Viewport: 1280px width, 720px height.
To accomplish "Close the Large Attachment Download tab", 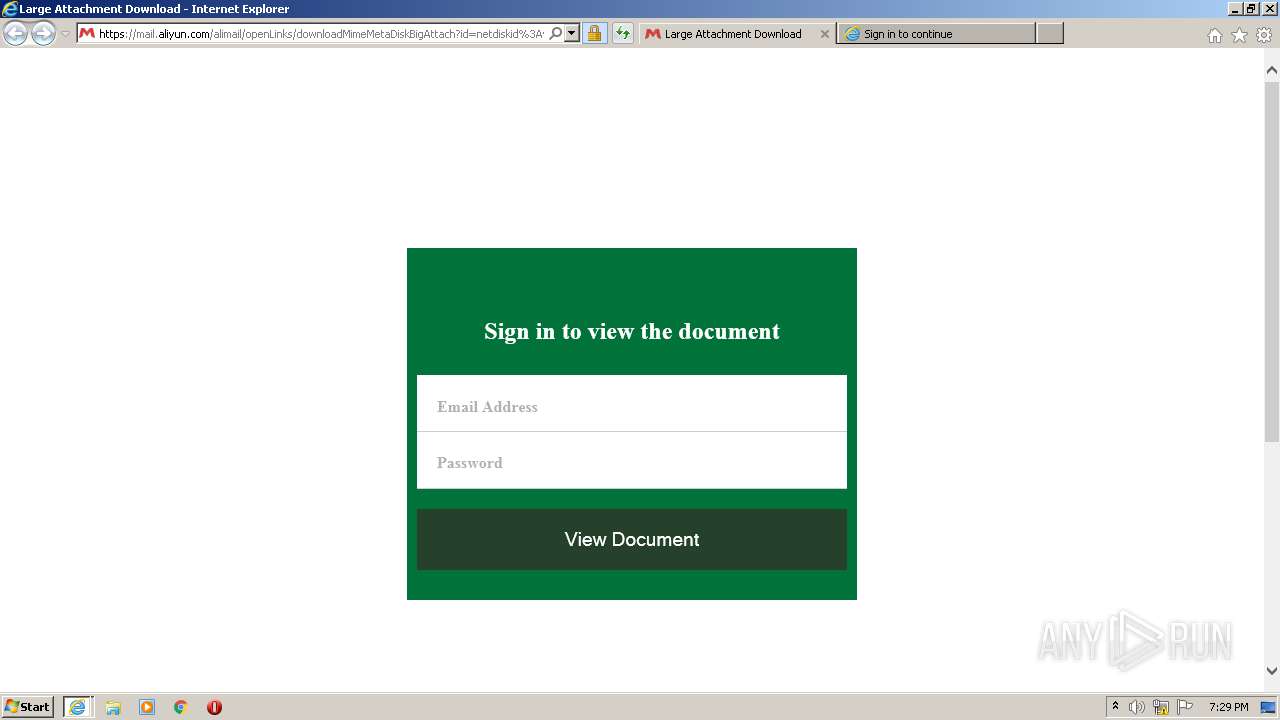I will tap(824, 34).
